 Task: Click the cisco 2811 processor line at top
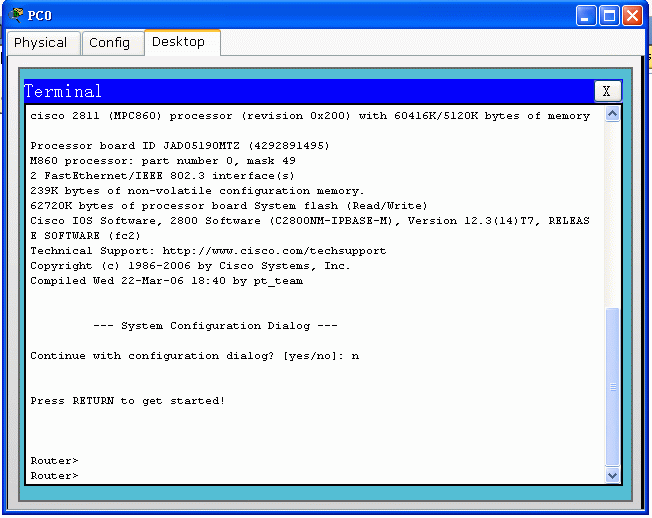click(309, 116)
